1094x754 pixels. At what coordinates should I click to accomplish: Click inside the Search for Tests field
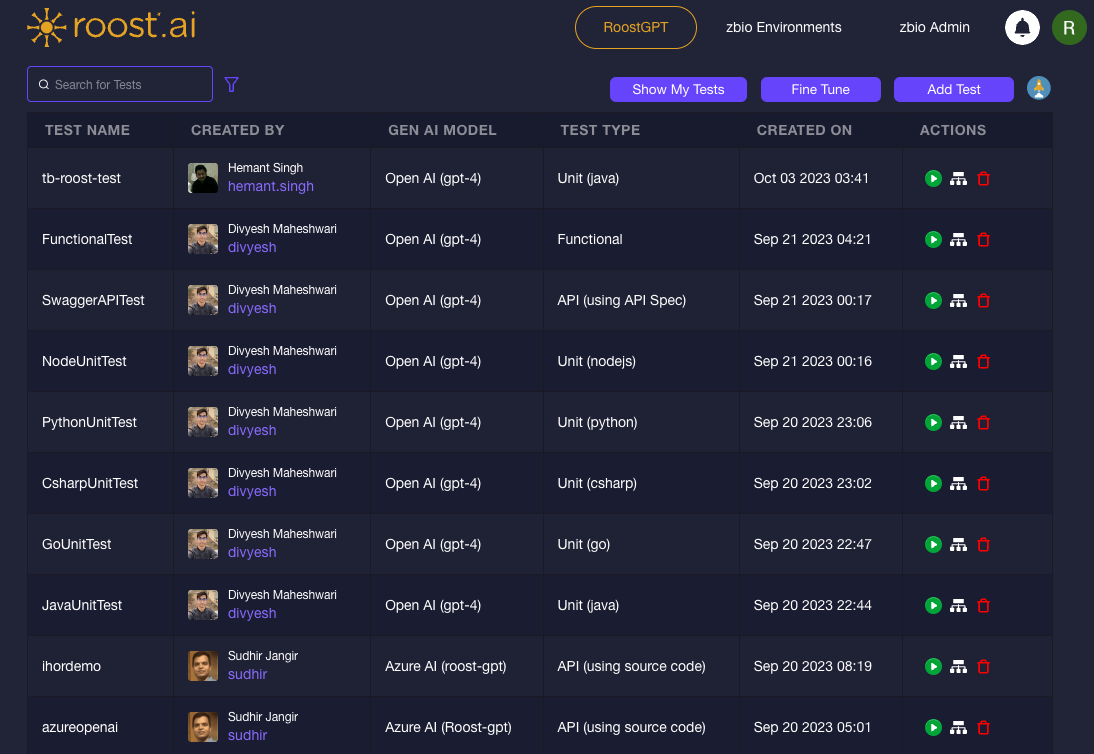(x=119, y=84)
